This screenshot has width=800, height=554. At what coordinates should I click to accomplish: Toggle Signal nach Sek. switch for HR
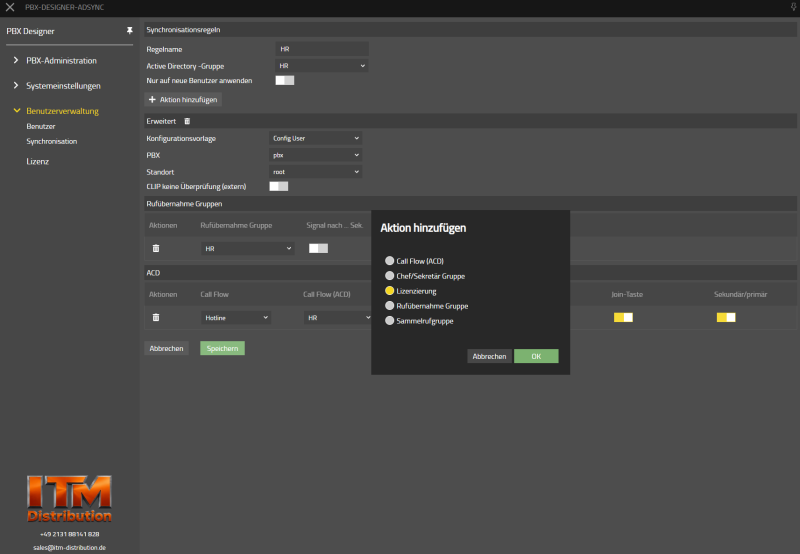318,248
